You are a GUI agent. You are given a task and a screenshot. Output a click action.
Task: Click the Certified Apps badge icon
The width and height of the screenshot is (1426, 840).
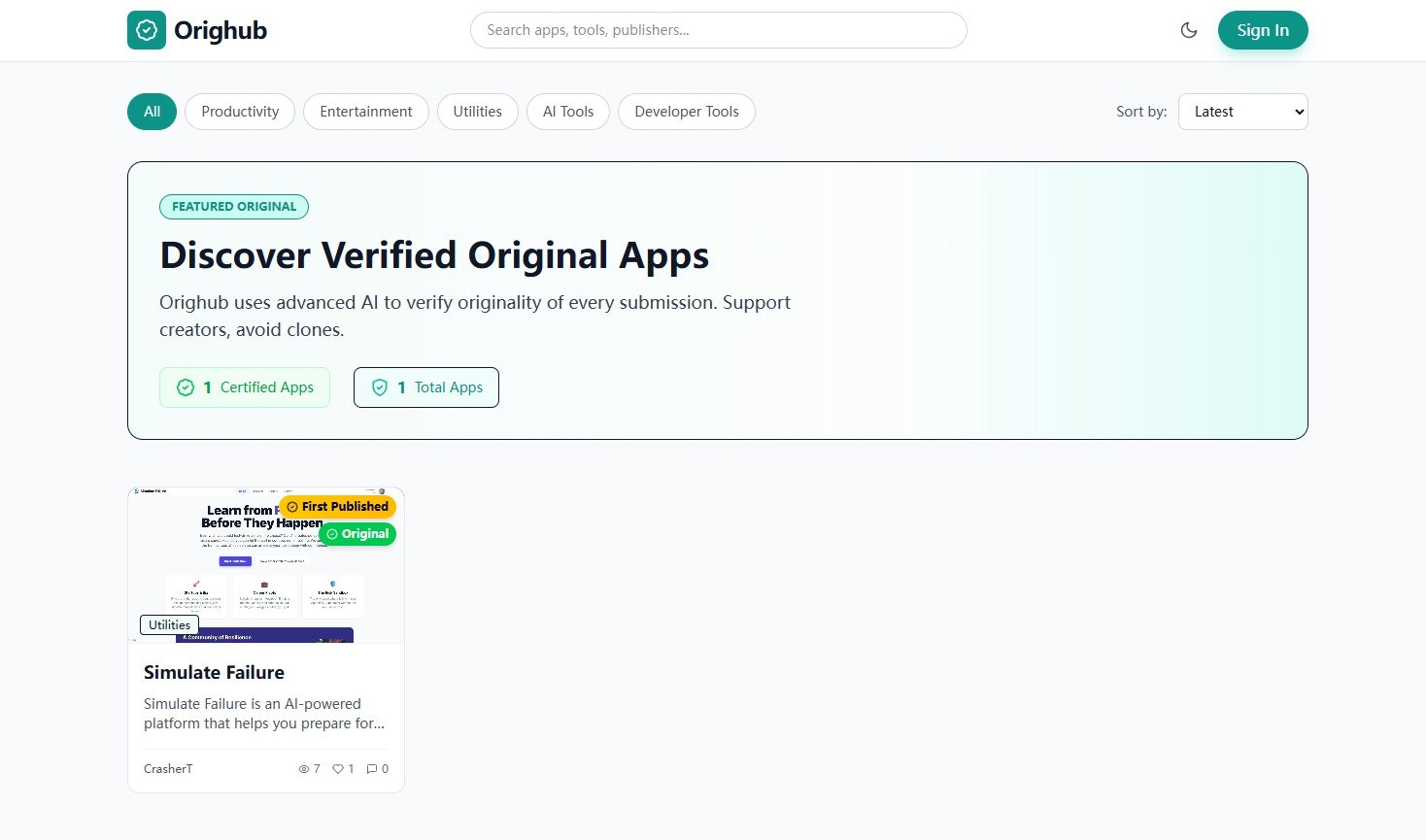tap(186, 386)
